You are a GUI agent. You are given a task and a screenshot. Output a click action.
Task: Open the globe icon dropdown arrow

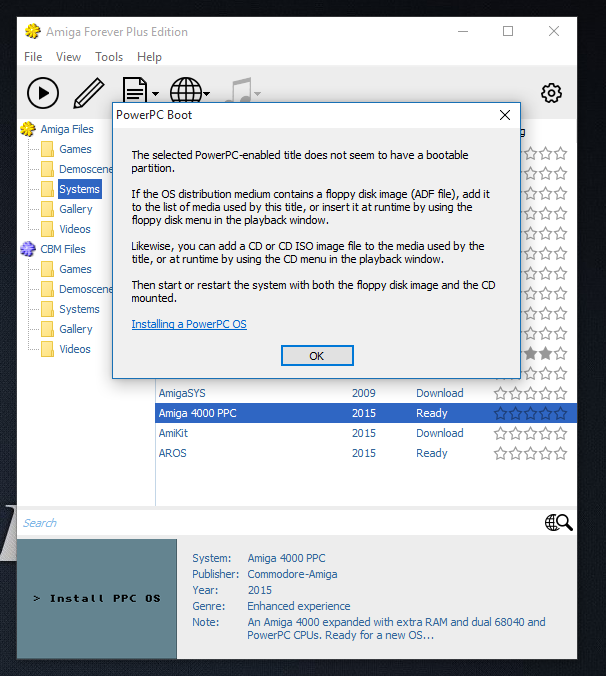206,94
